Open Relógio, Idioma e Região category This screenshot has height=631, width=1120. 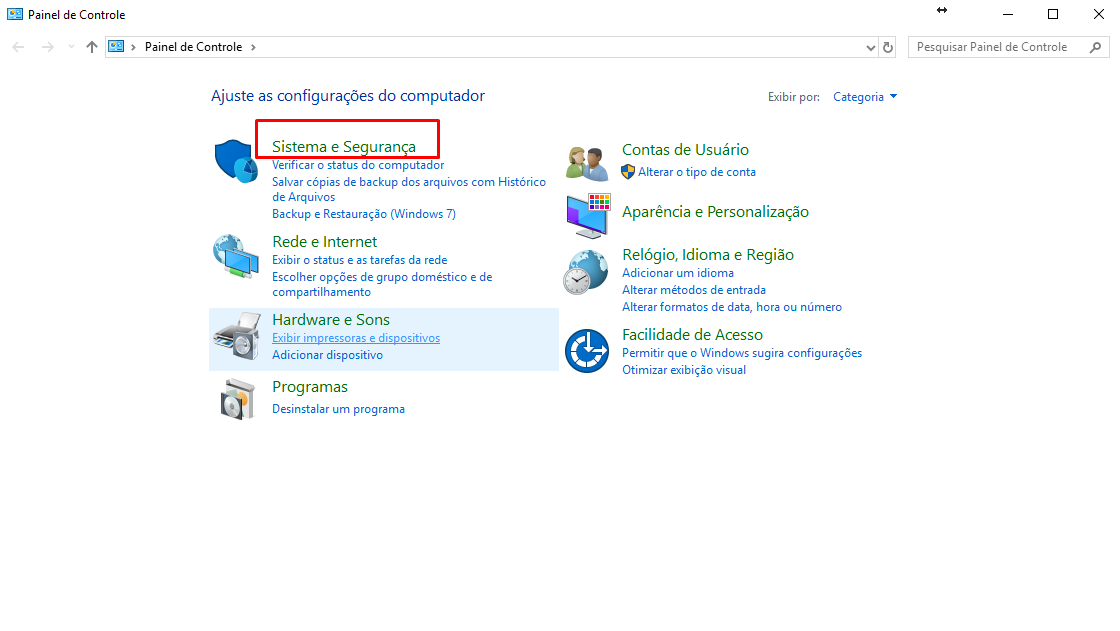(x=708, y=254)
